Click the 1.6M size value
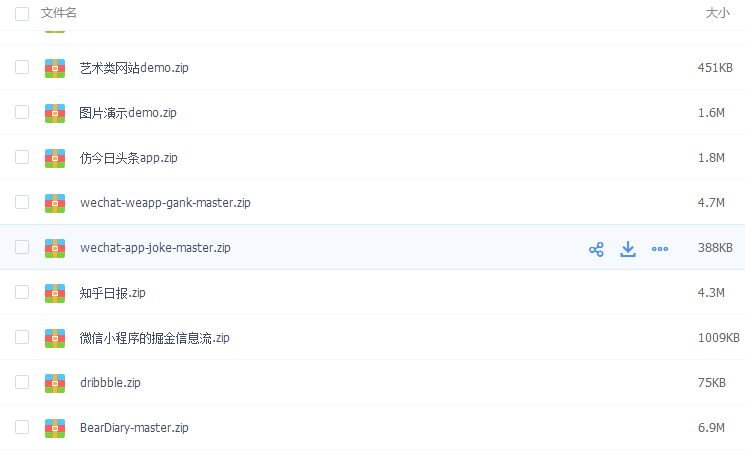The width and height of the screenshot is (745, 460). (x=711, y=113)
